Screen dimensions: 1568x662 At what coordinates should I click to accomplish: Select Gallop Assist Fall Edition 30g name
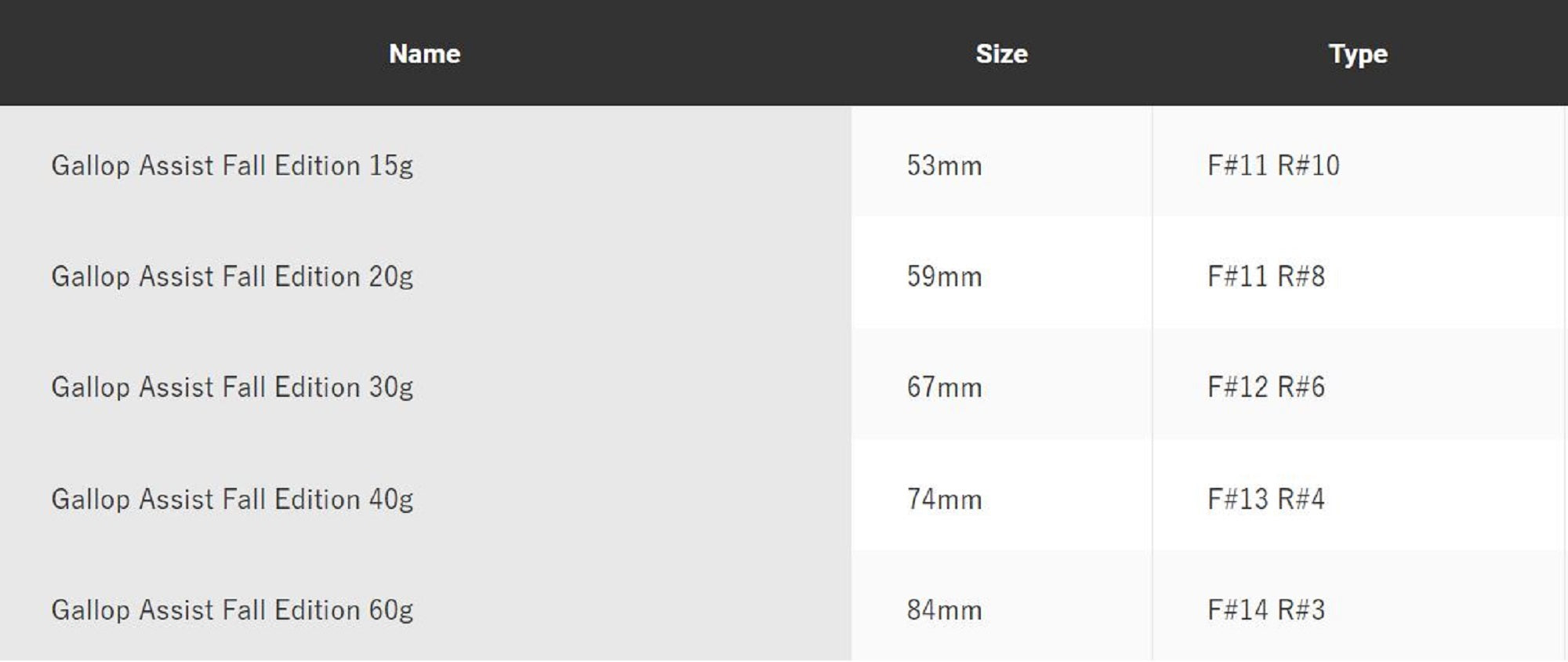pos(232,387)
